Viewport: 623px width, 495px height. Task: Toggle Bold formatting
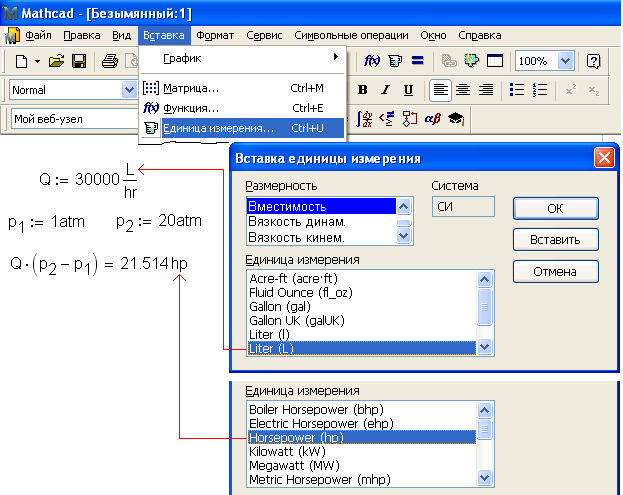click(x=362, y=90)
